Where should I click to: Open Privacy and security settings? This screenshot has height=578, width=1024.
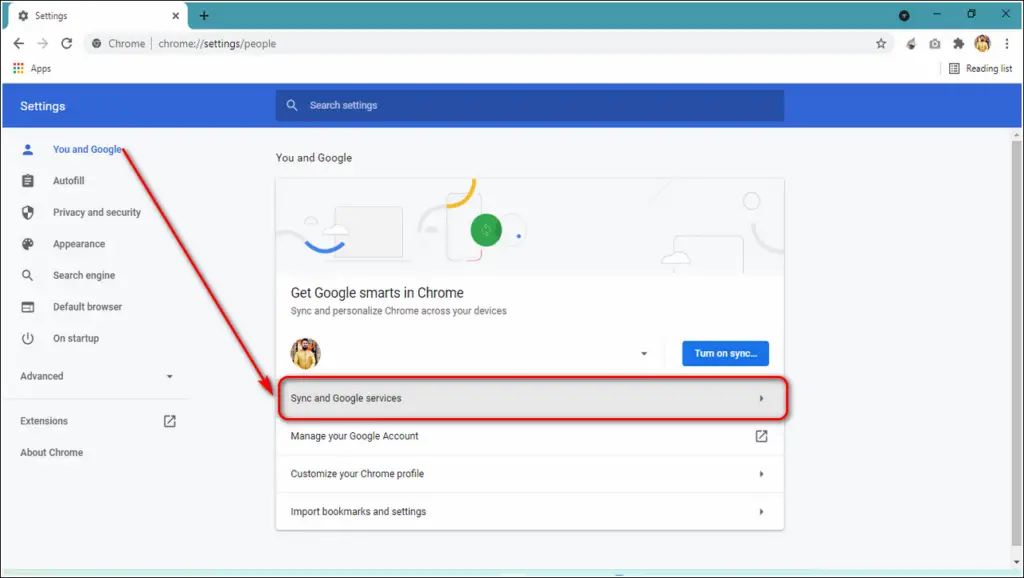[97, 212]
